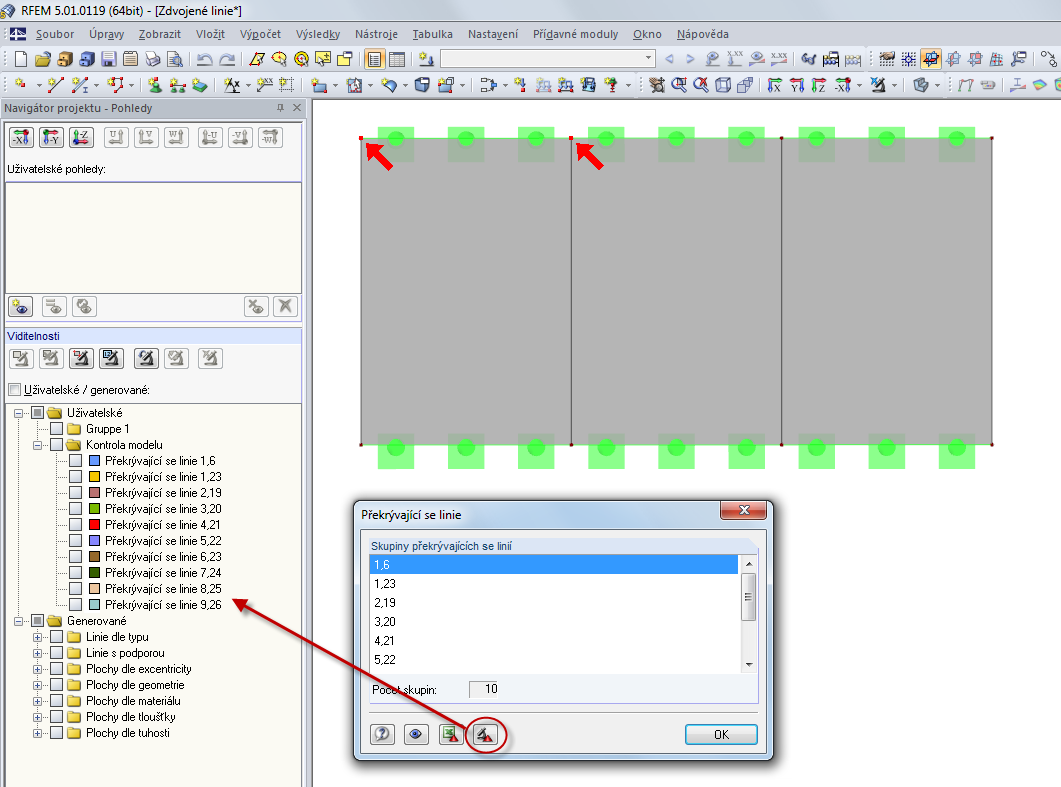Open the Výpočet menu
The width and height of the screenshot is (1061, 787).
(260, 34)
